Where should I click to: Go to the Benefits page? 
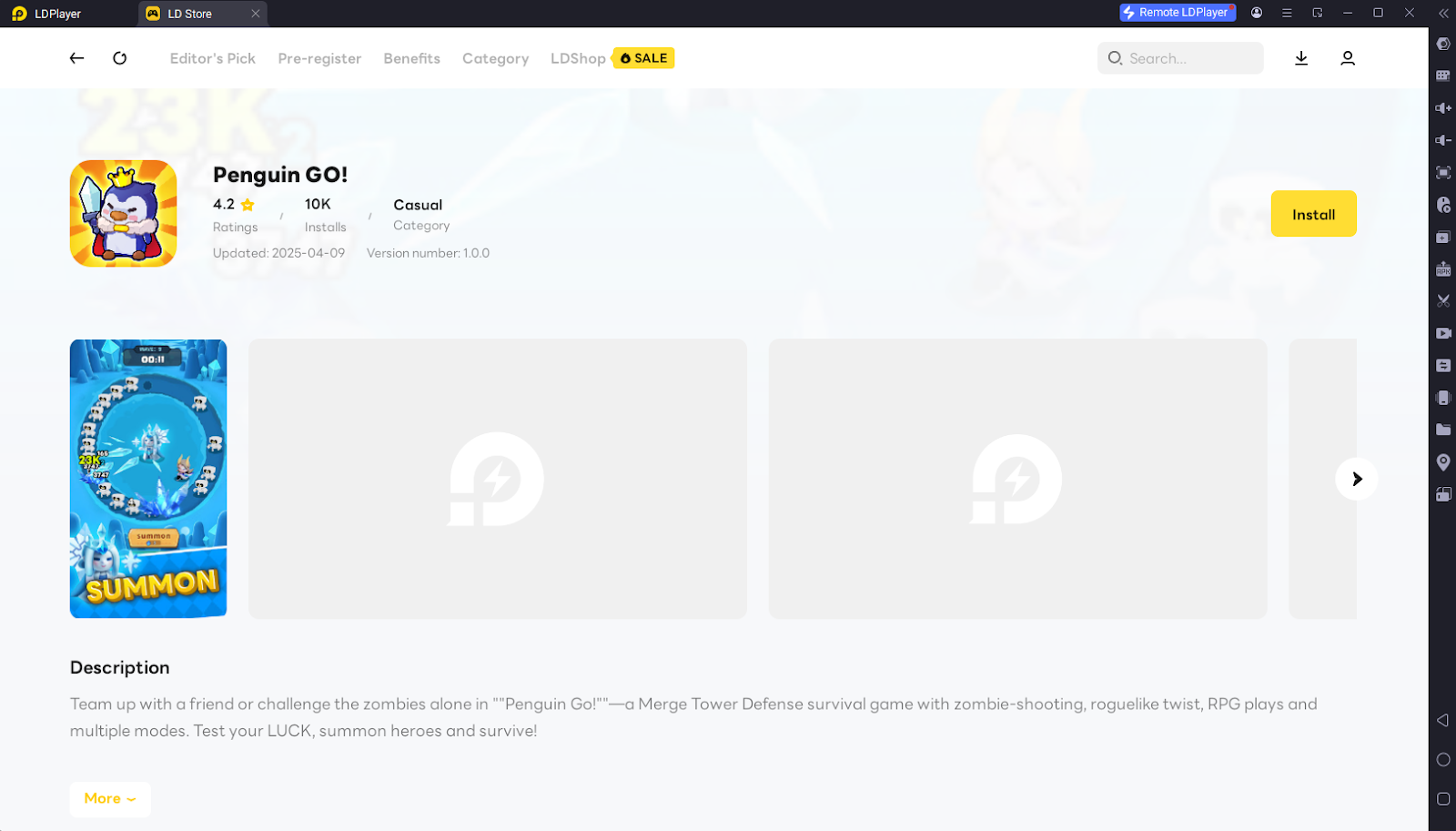click(412, 58)
